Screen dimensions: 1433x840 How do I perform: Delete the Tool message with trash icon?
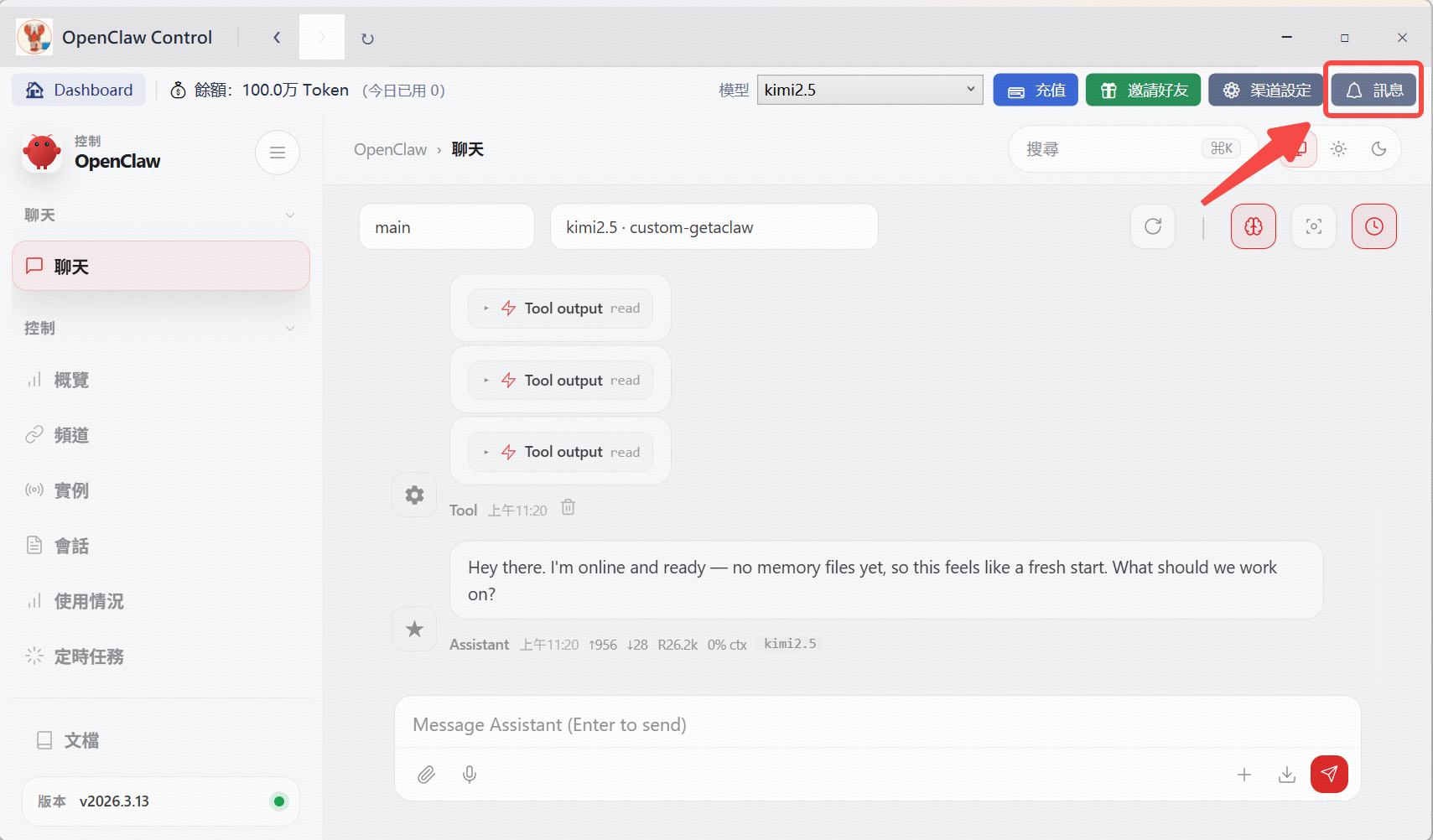[568, 507]
